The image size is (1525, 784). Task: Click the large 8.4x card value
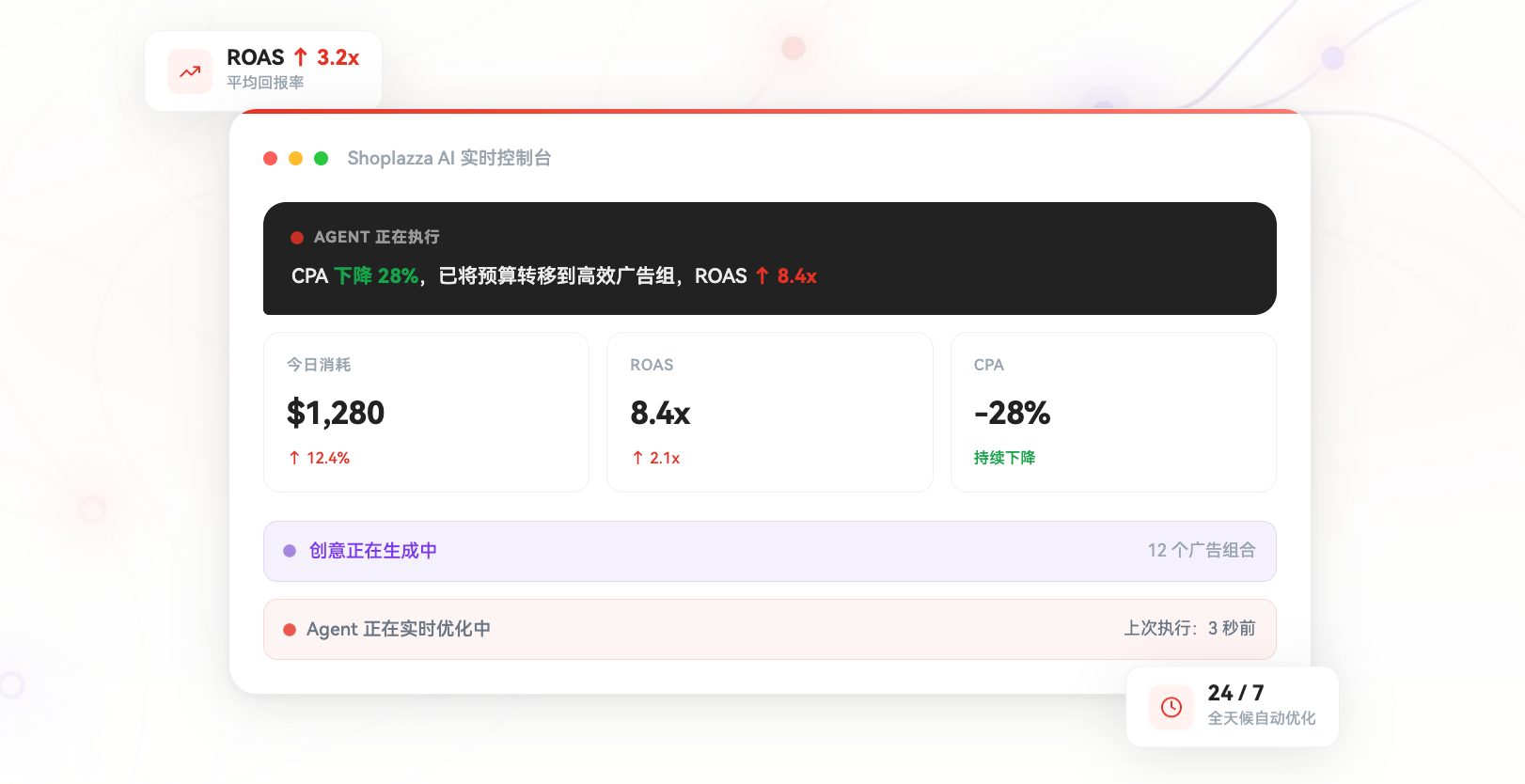click(660, 413)
